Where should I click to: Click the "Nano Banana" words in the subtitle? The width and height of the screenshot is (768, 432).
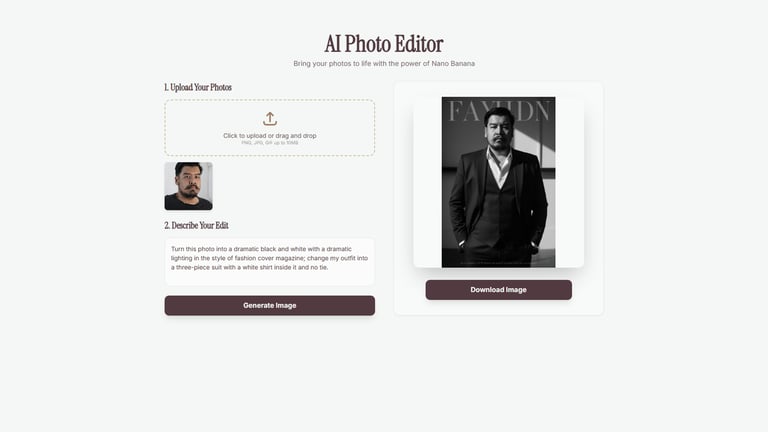(x=453, y=64)
